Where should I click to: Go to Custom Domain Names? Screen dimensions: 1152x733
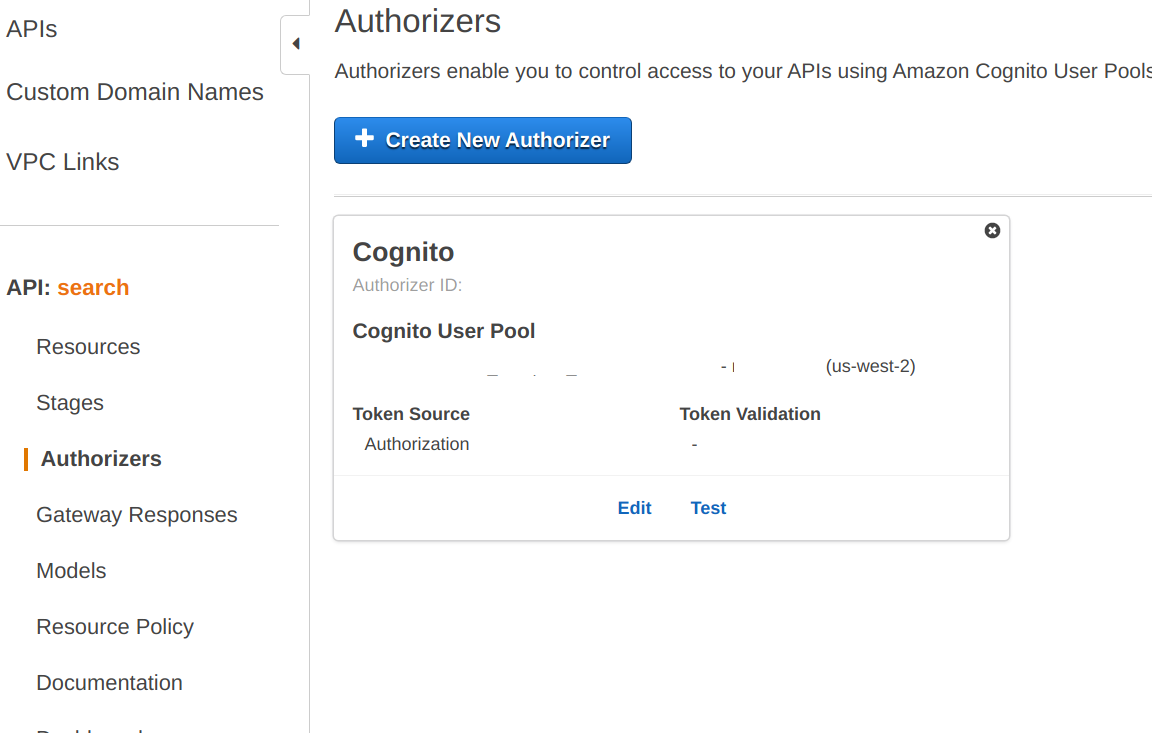tap(135, 92)
